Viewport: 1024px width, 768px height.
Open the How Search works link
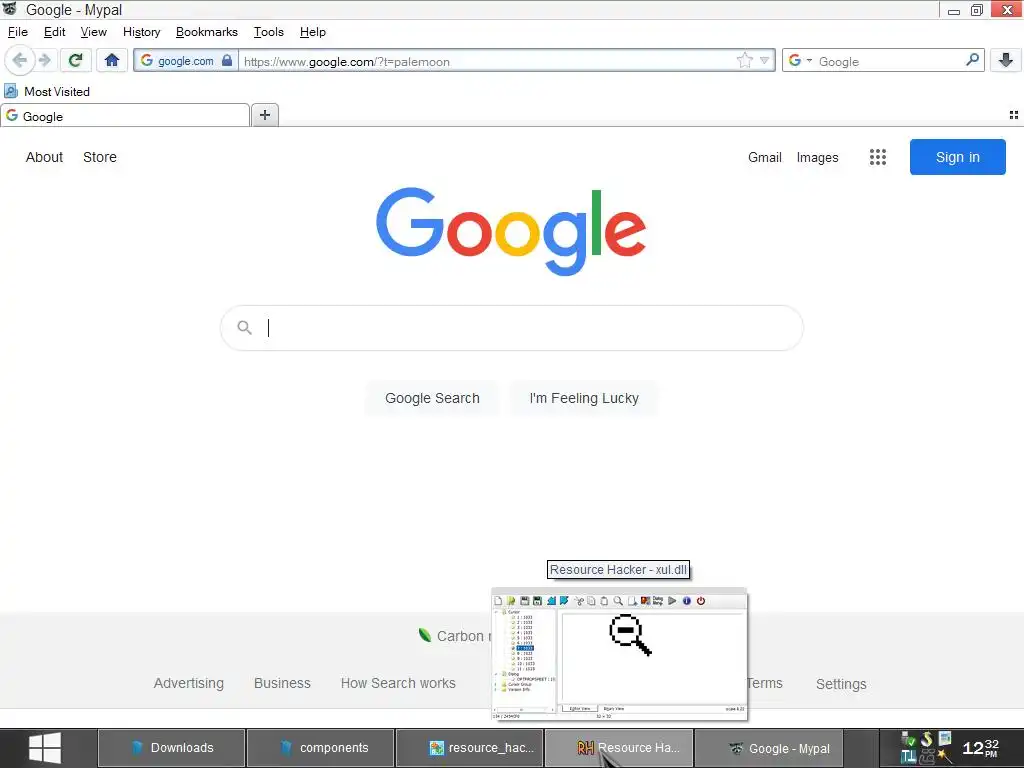tap(398, 683)
